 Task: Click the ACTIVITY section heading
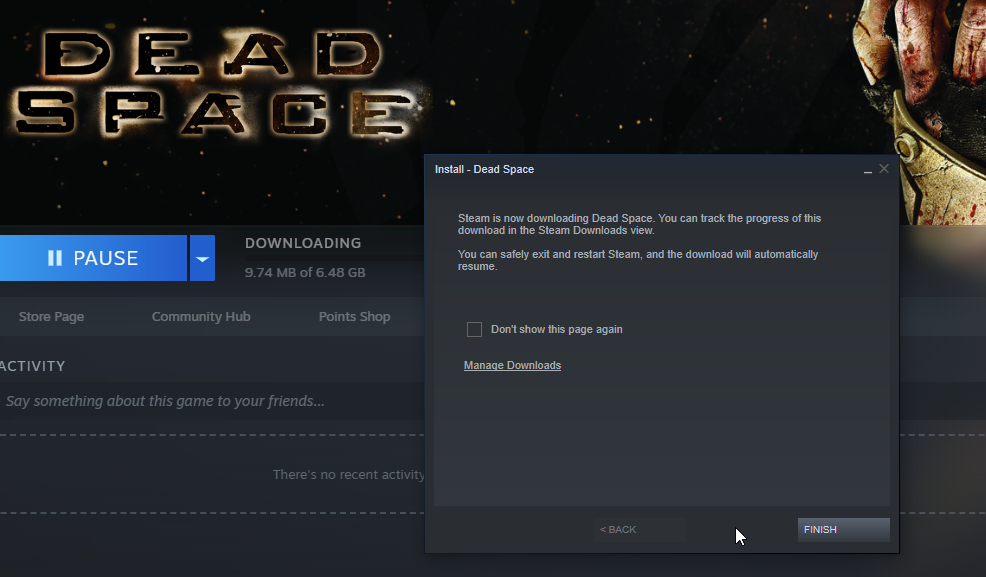click(32, 366)
